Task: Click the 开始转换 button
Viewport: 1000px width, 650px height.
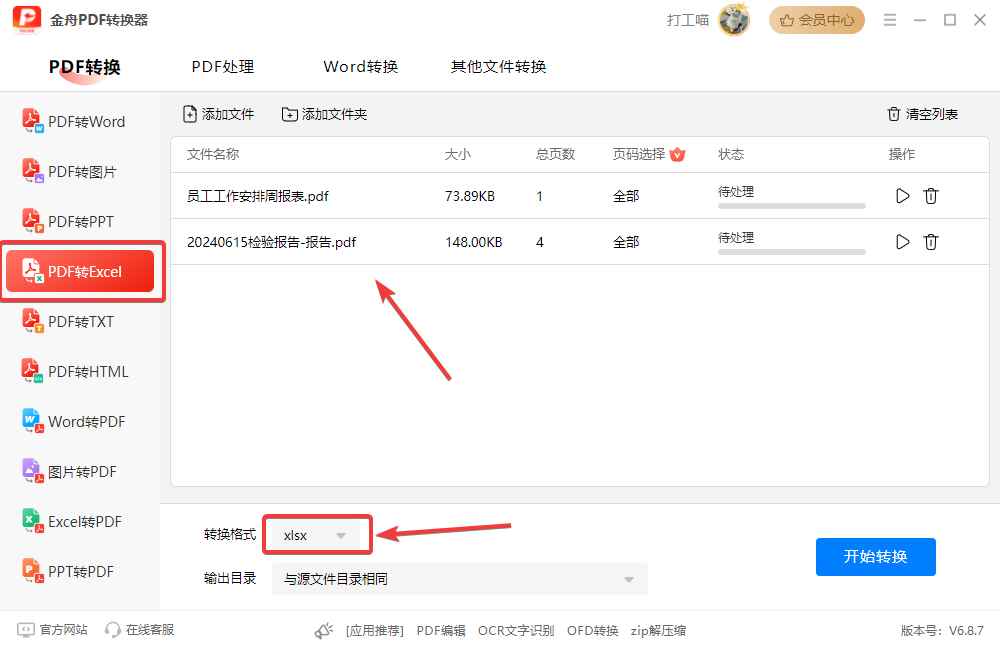Action: pyautogui.click(x=876, y=557)
